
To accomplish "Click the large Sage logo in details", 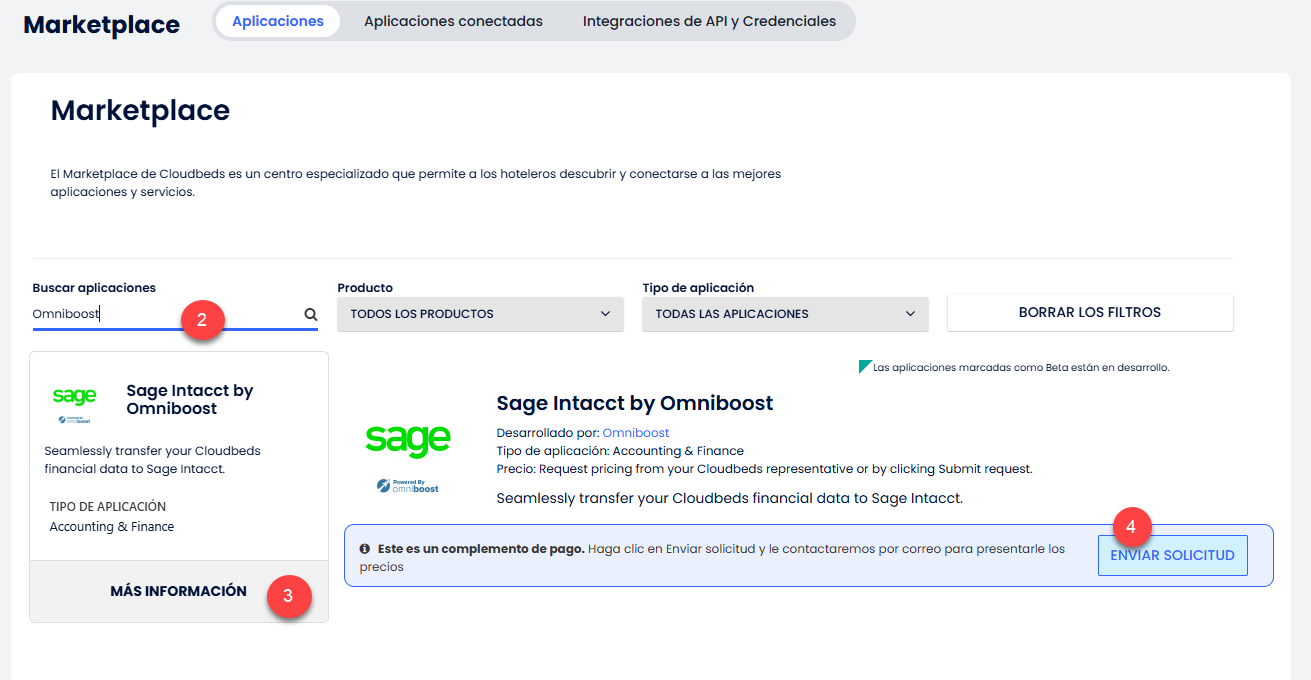I will pos(408,440).
